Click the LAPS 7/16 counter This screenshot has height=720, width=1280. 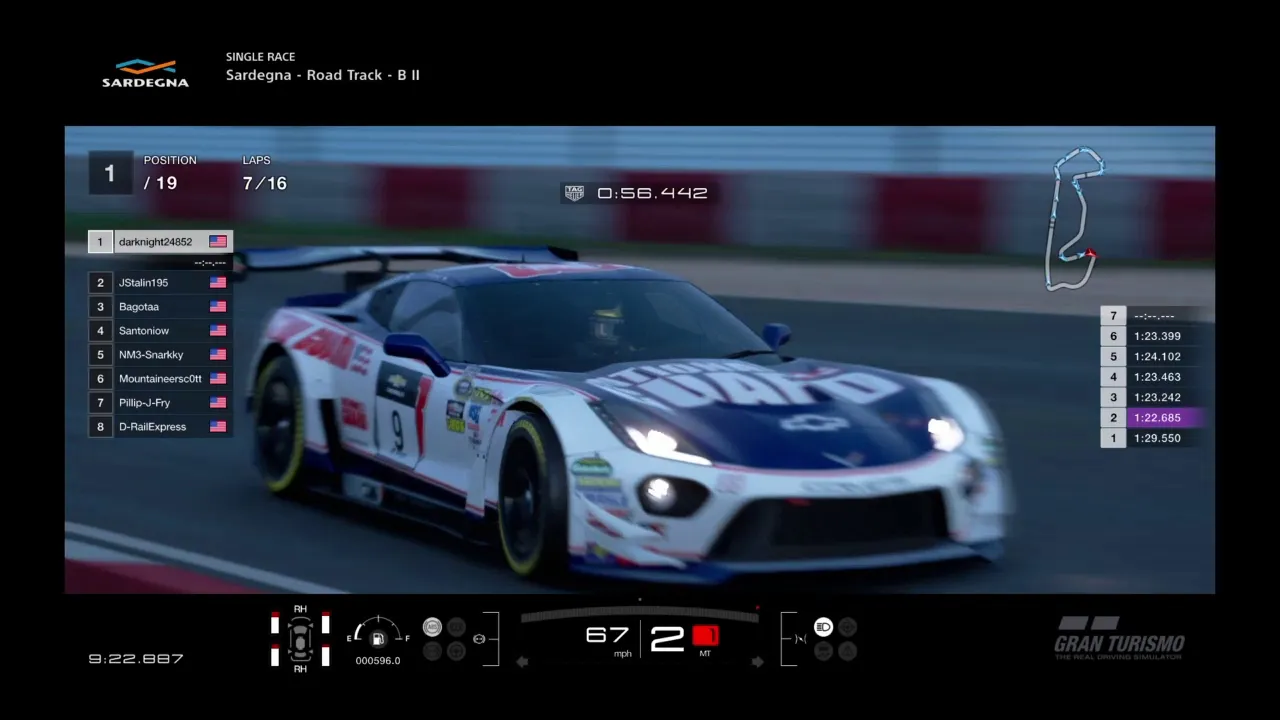click(264, 175)
